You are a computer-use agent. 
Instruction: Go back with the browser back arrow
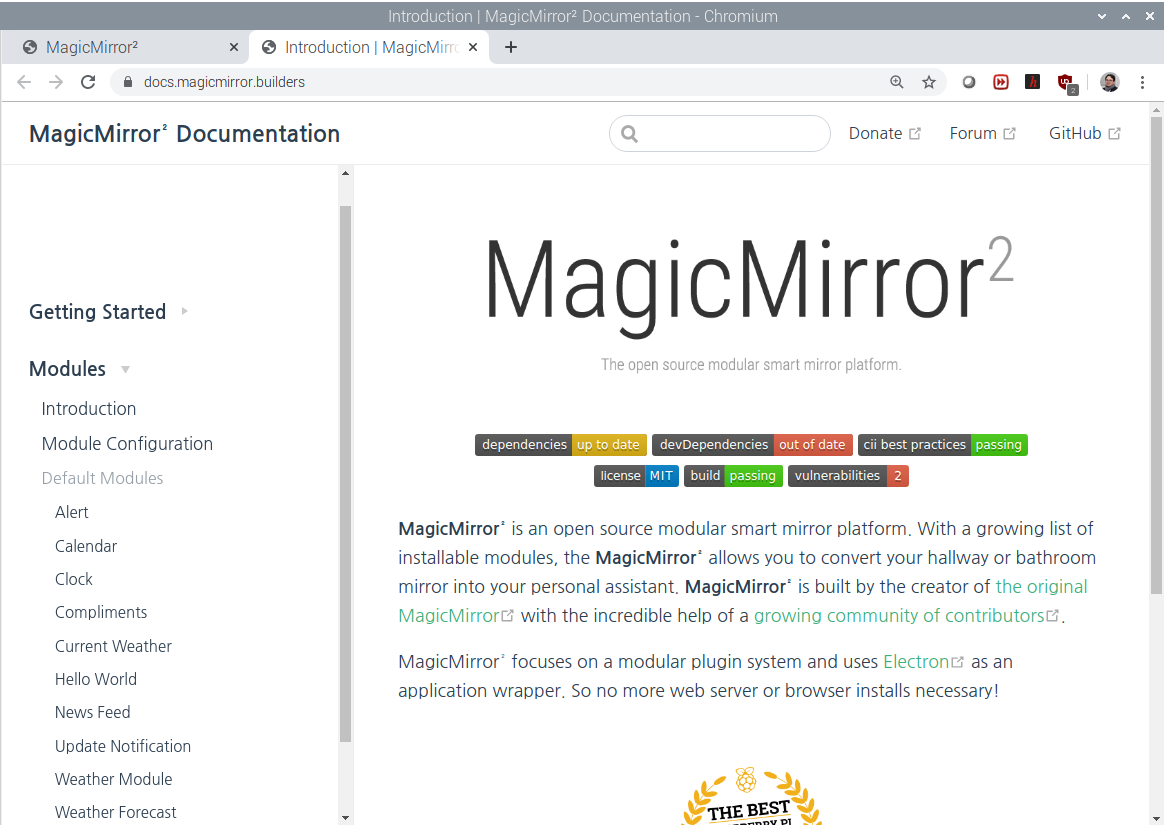tap(24, 82)
